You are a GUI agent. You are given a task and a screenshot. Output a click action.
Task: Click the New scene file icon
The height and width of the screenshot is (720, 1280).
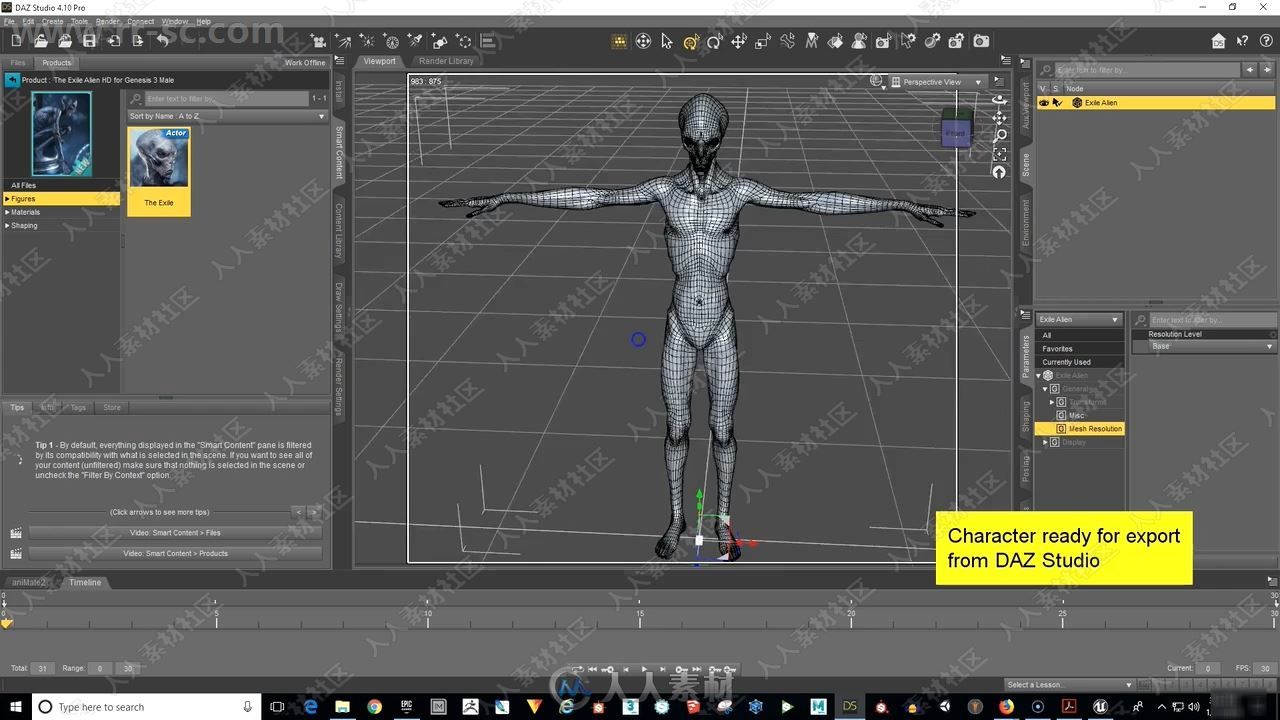click(16, 41)
